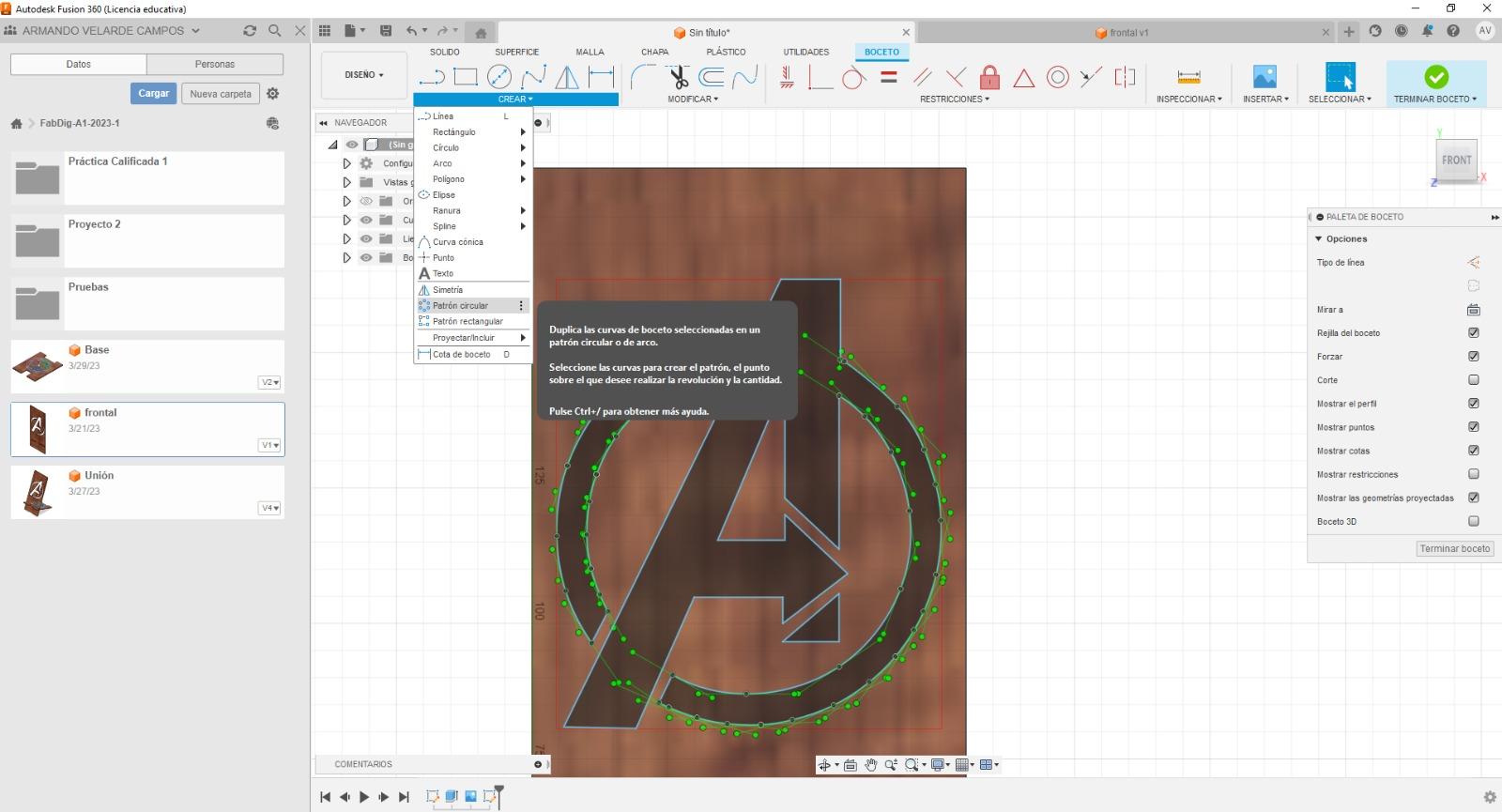The width and height of the screenshot is (1502, 812).
Task: Apply the Concentric constraint icon
Action: point(1058,77)
